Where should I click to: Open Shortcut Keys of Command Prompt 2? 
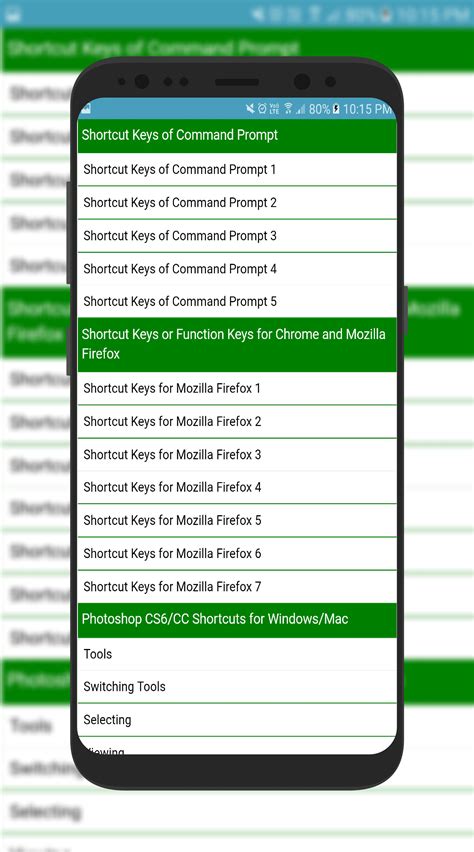coord(237,203)
